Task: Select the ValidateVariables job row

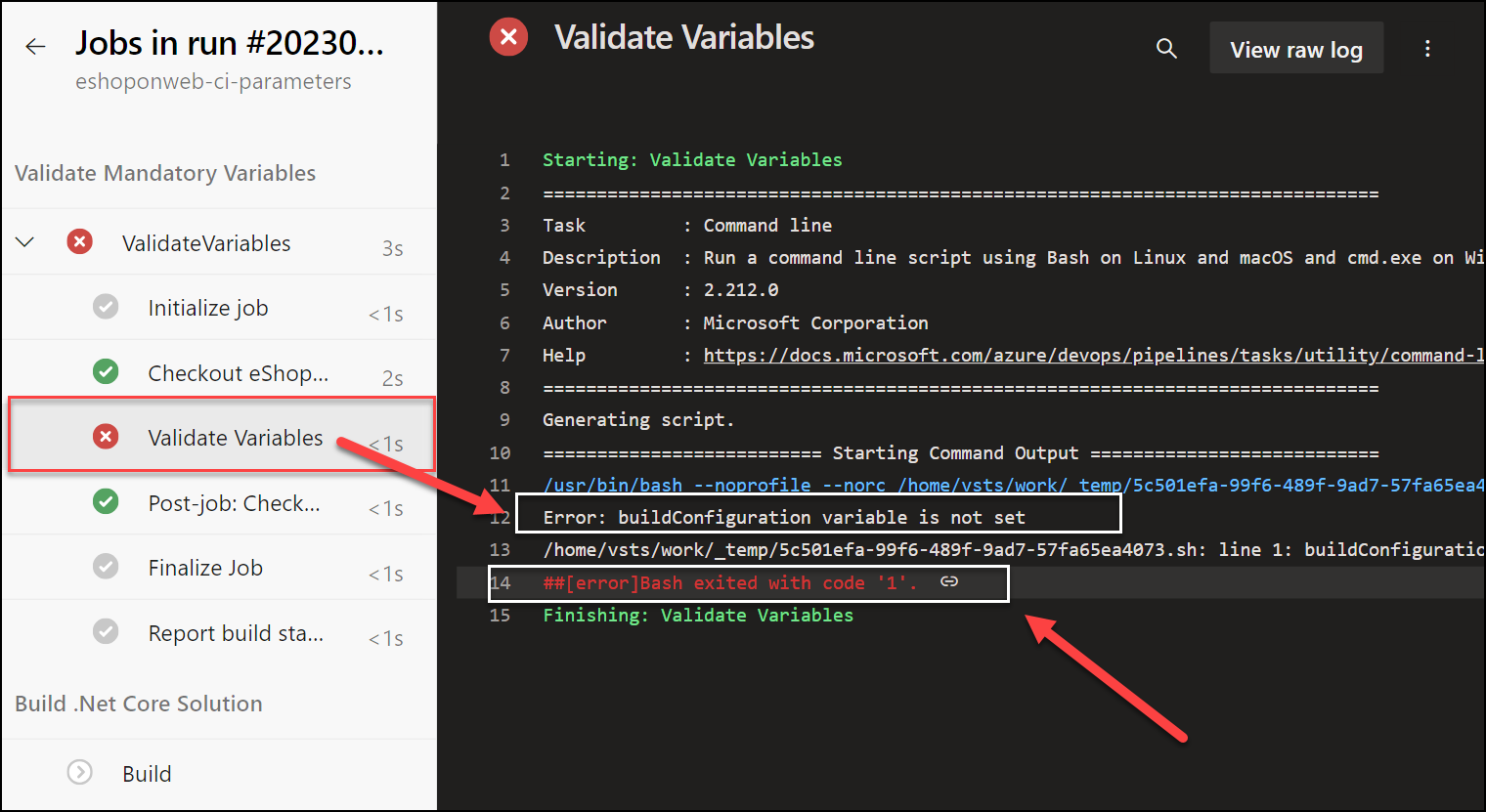Action: coord(219,242)
